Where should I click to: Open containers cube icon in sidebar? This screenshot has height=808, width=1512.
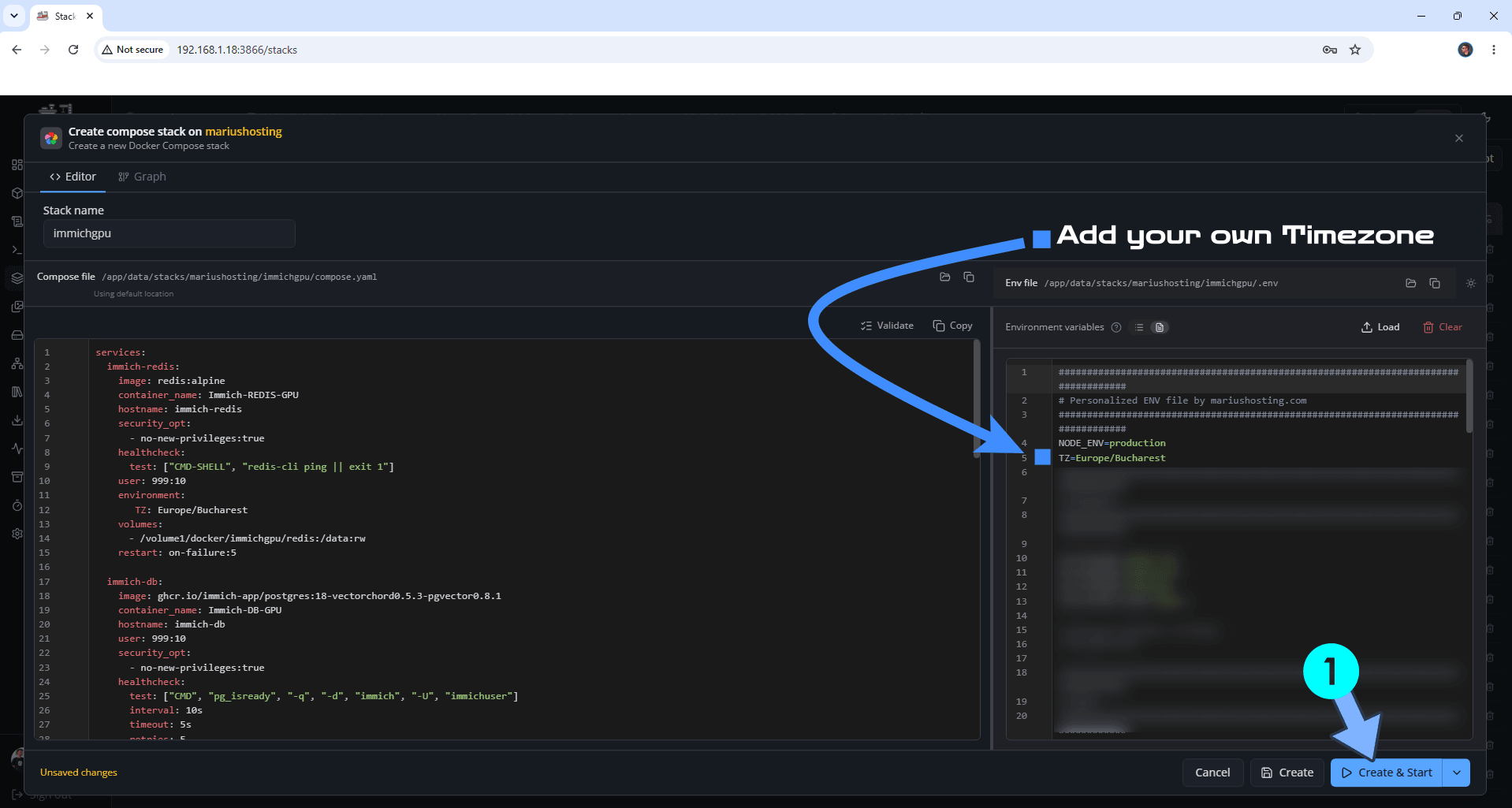(17, 193)
